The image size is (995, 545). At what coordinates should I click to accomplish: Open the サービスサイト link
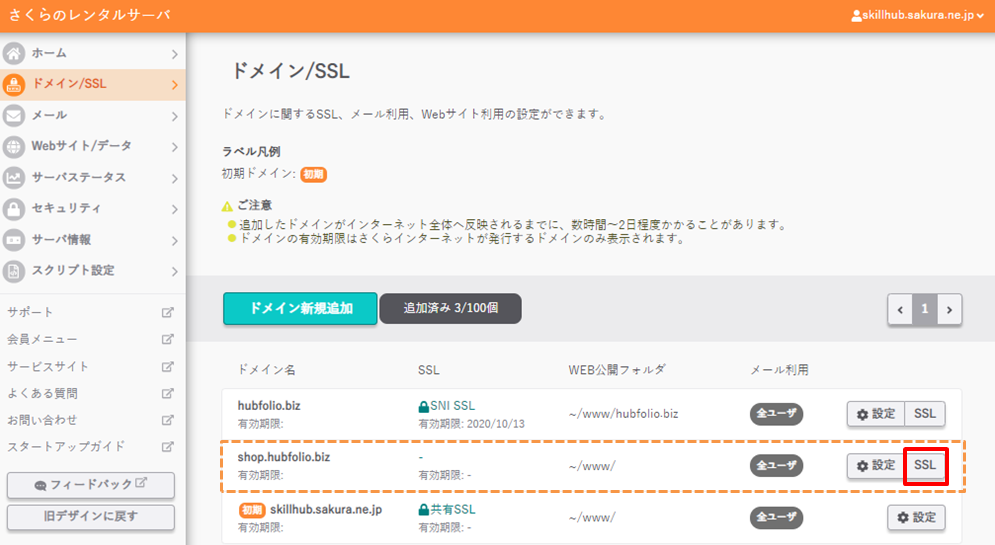48,367
